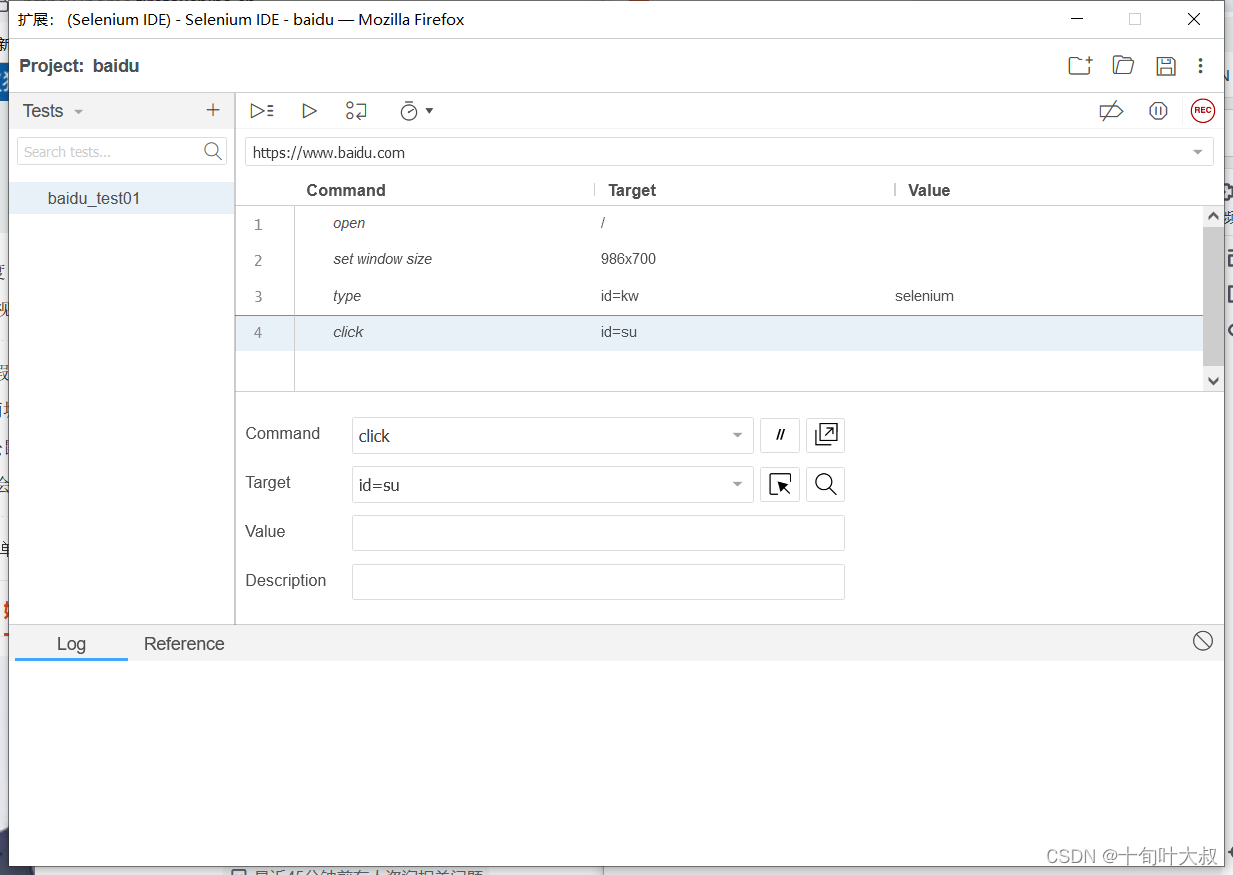The height and width of the screenshot is (875, 1233).
Task: Open the three-dot more options menu
Action: coord(1201,66)
